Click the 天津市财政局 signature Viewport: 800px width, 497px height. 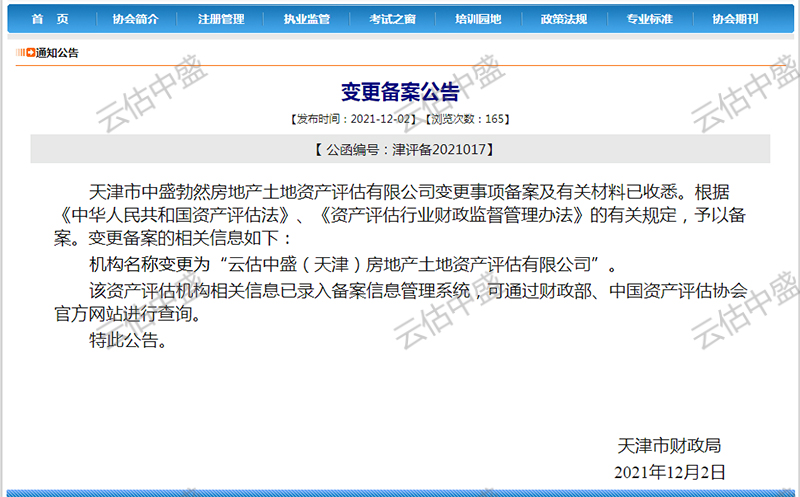[669, 446]
